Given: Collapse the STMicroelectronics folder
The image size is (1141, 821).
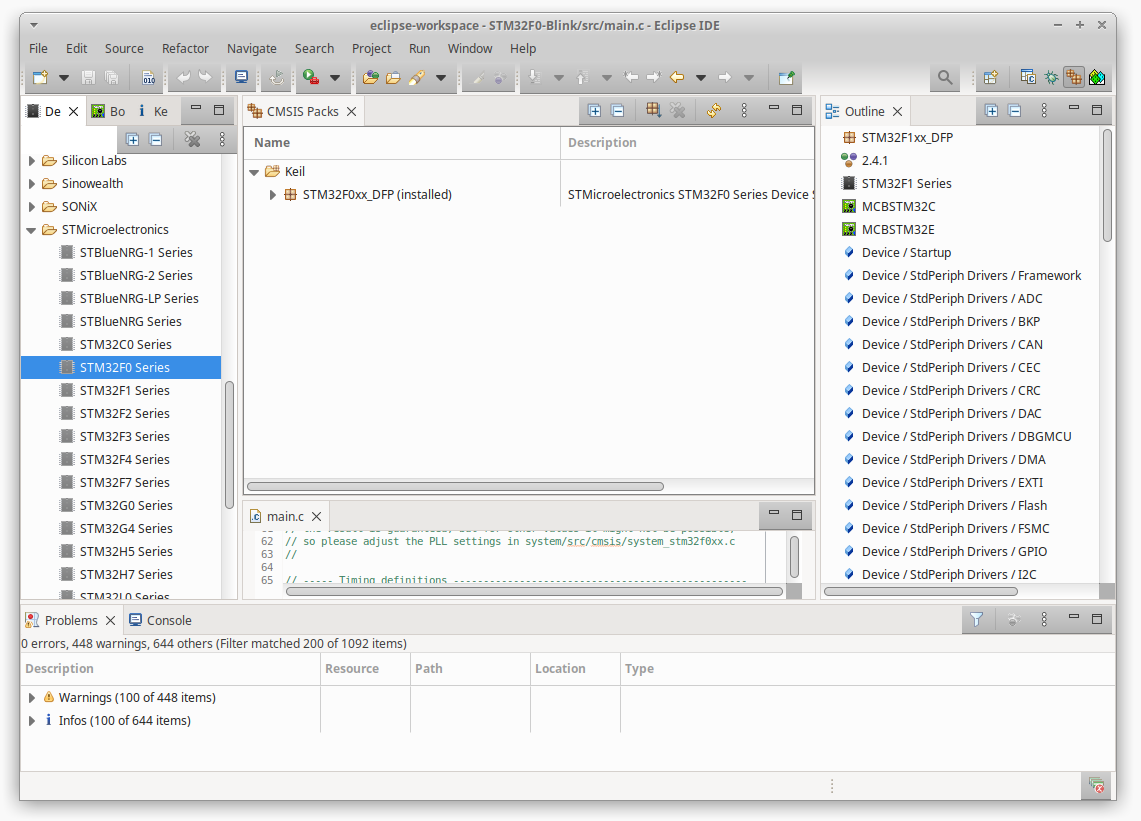Looking at the screenshot, I should [31, 230].
